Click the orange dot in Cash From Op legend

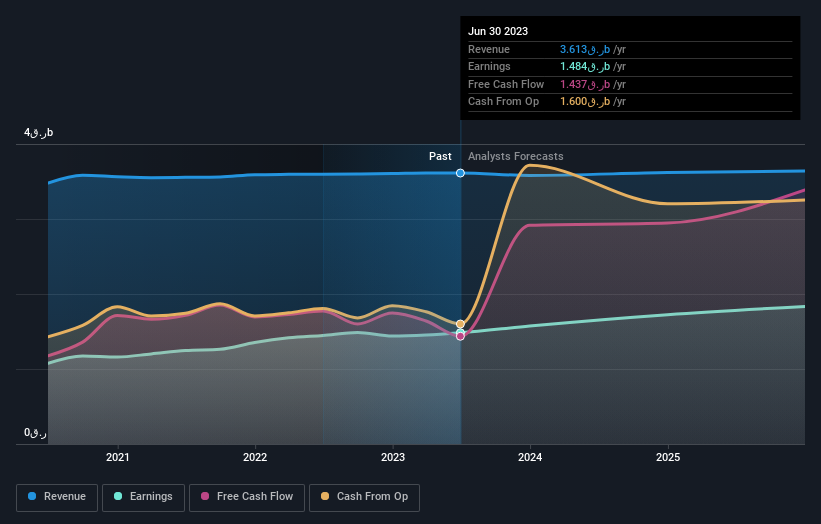click(x=325, y=496)
